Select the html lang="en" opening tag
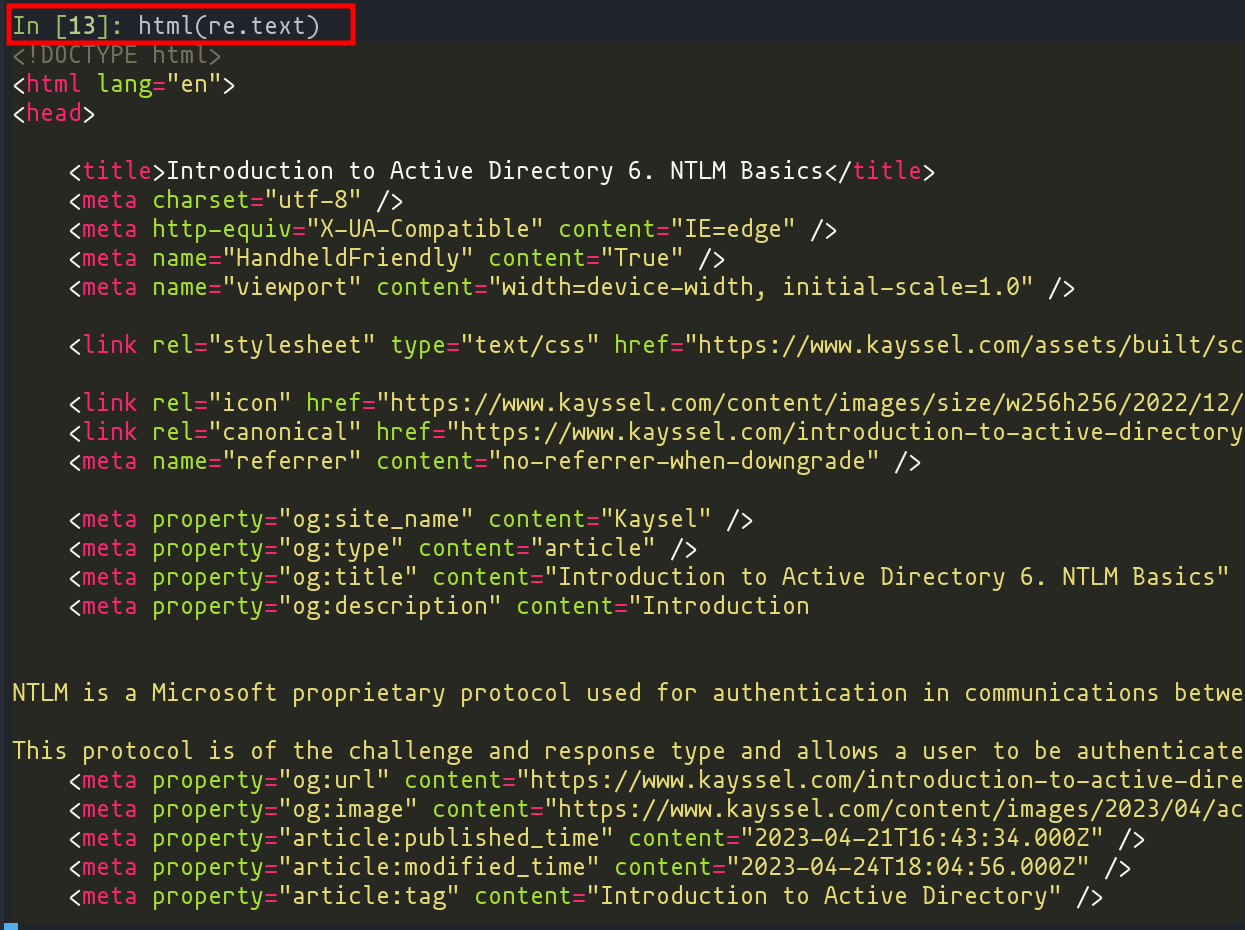Screen dimensions: 1245x930 point(124,84)
